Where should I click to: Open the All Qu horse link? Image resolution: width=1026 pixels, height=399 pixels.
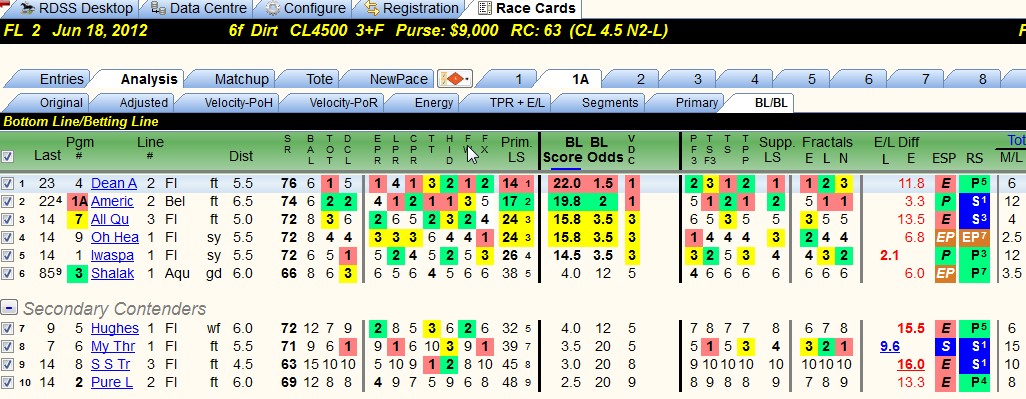(x=110, y=220)
